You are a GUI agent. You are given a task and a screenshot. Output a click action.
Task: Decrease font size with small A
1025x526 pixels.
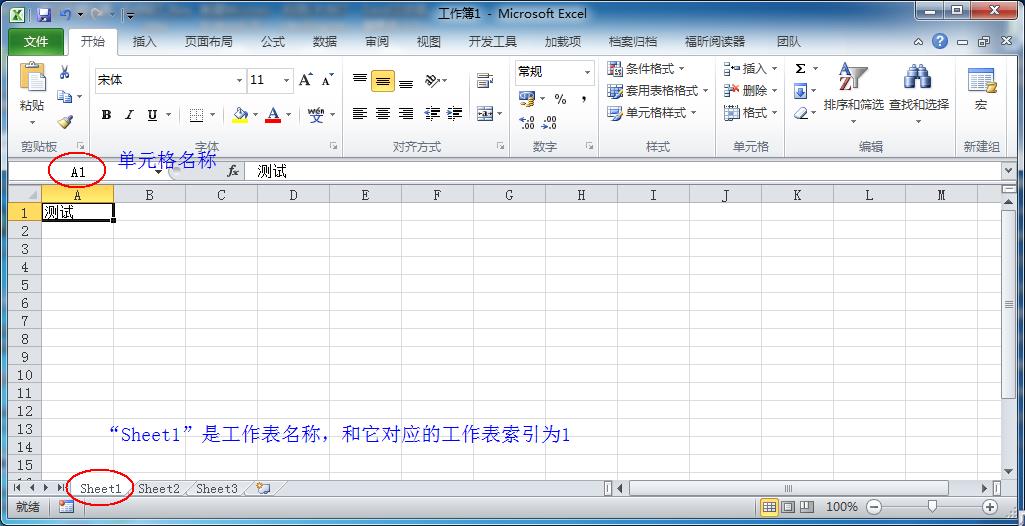point(328,80)
